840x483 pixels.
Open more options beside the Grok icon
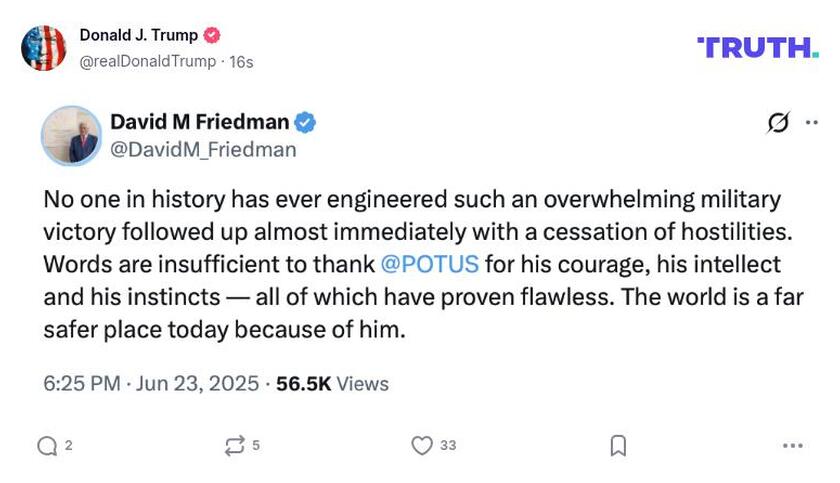[x=810, y=123]
